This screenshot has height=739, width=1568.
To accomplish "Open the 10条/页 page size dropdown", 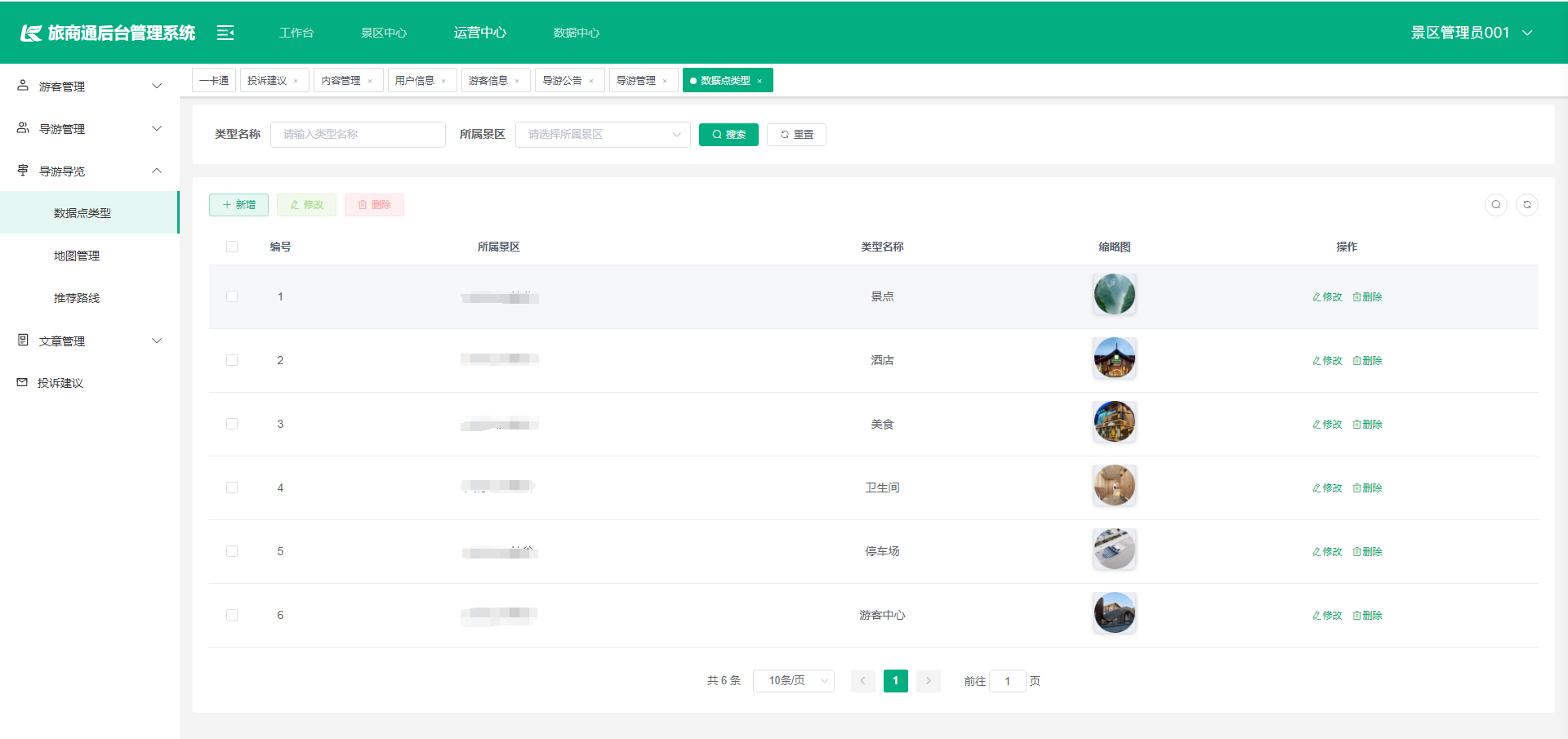I will pos(794,680).
